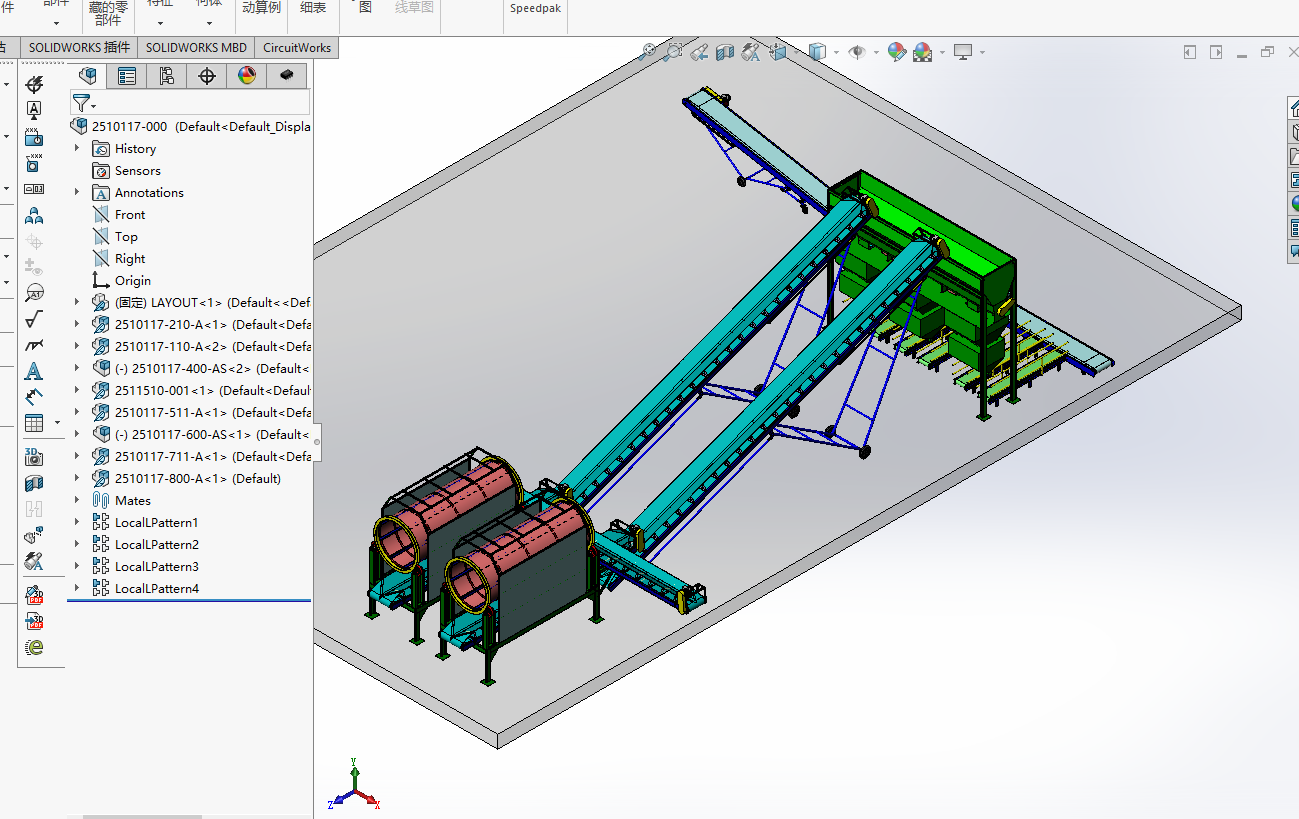Click the 3D camera capture view icon

pyautogui.click(x=34, y=457)
